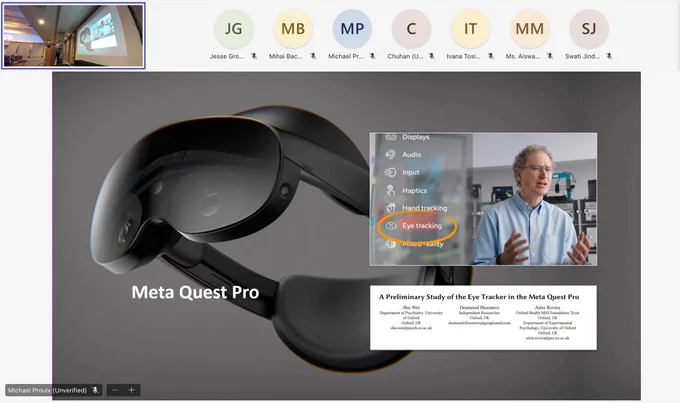
Task: Select Swati's SJ avatar
Action: point(589,29)
